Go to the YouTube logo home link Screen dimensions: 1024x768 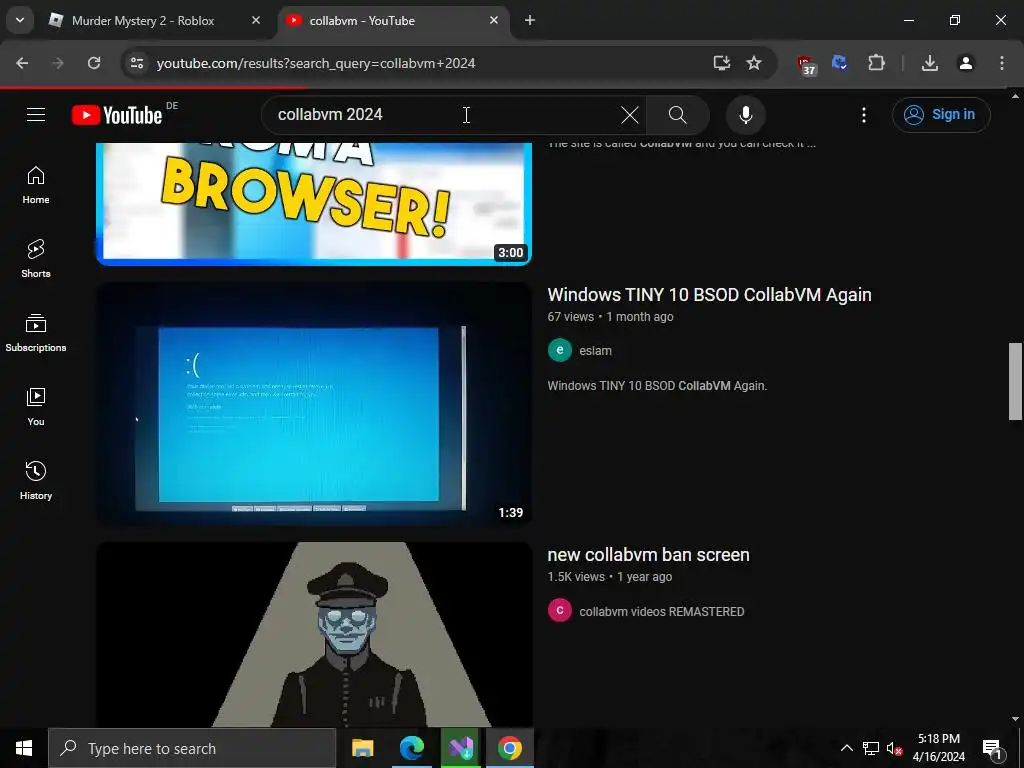[117, 115]
